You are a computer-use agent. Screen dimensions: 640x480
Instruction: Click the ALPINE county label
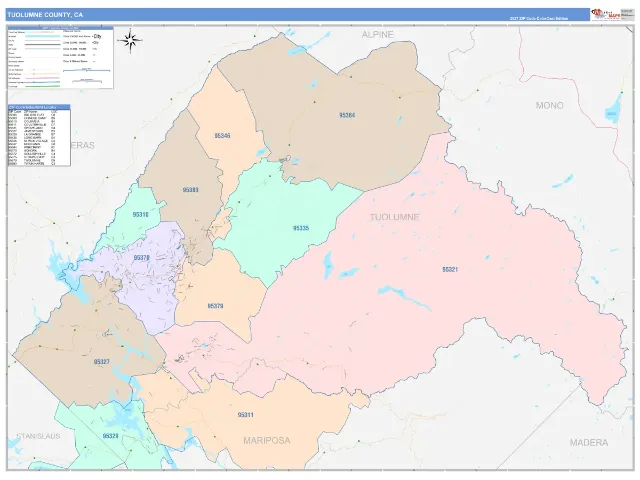tap(378, 35)
